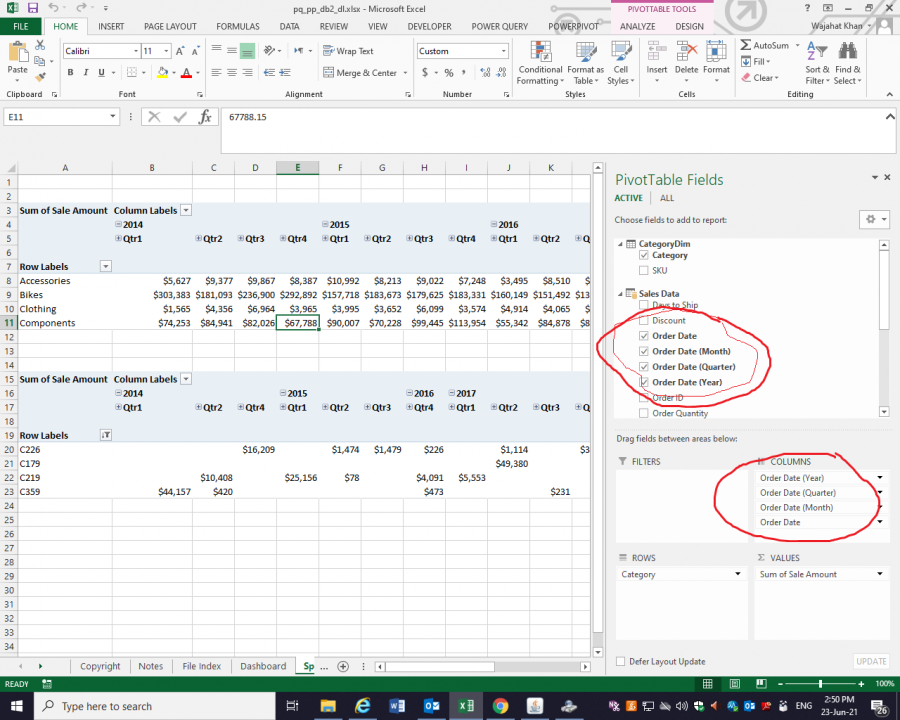The image size is (900, 720).
Task: Switch to the INSERT ribbon tab
Action: (x=111, y=26)
